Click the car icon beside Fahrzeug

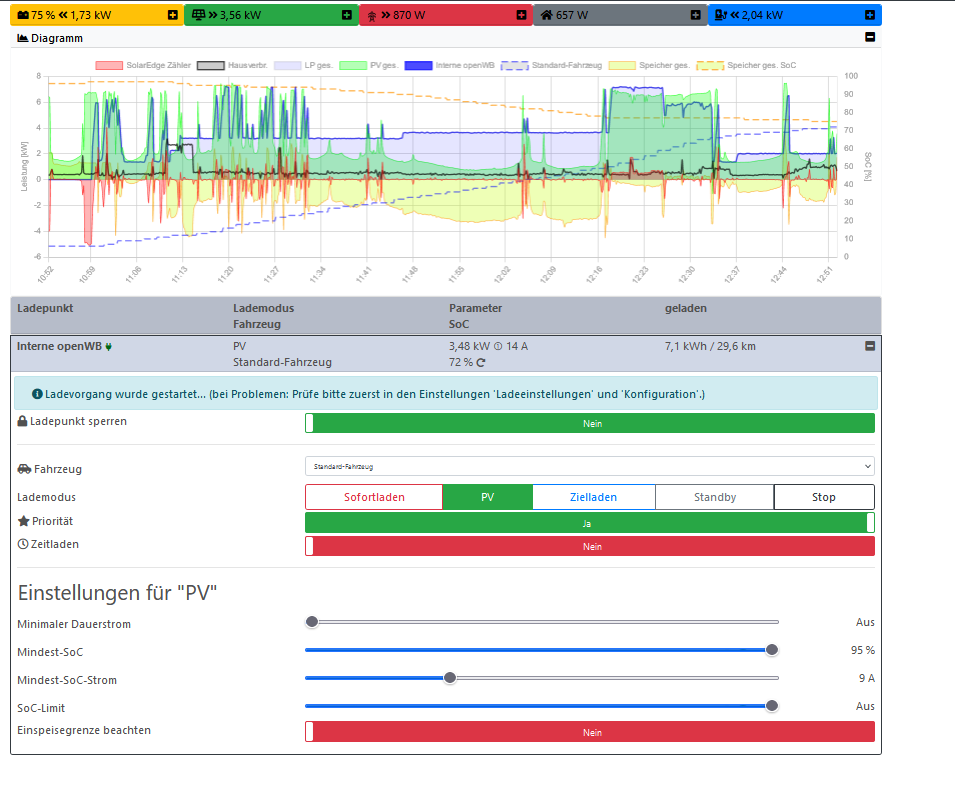pos(24,469)
